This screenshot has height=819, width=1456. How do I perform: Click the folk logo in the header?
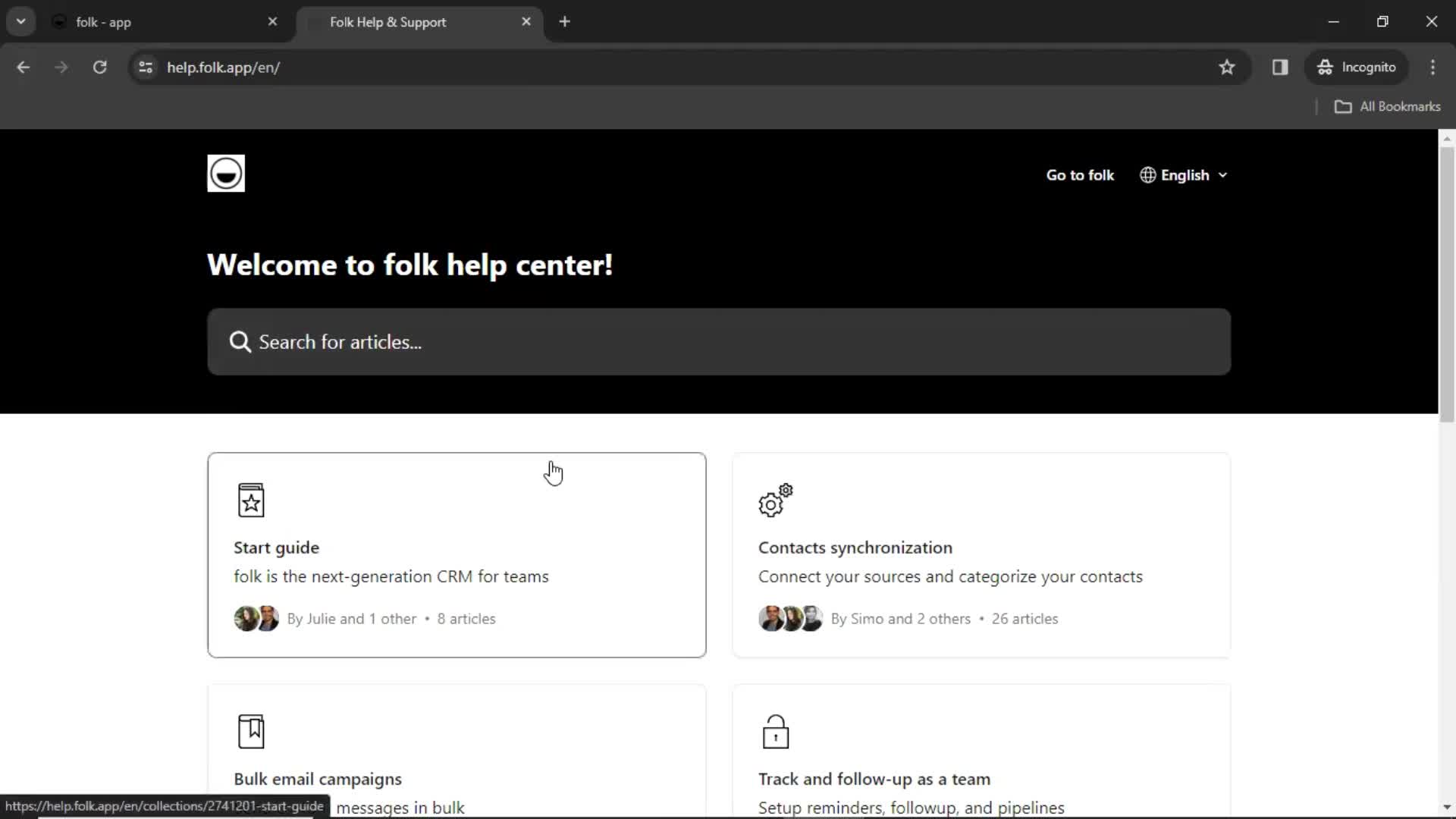pos(226,174)
